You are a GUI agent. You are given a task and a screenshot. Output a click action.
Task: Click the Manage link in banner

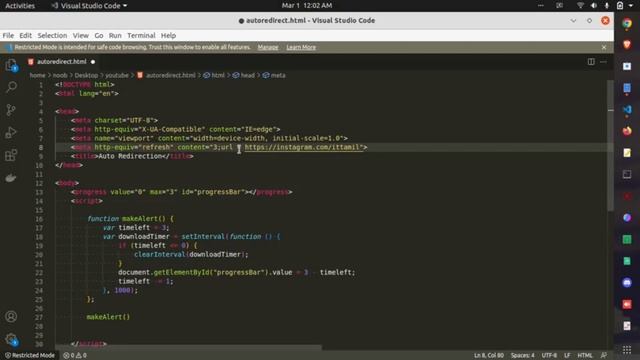click(x=268, y=47)
